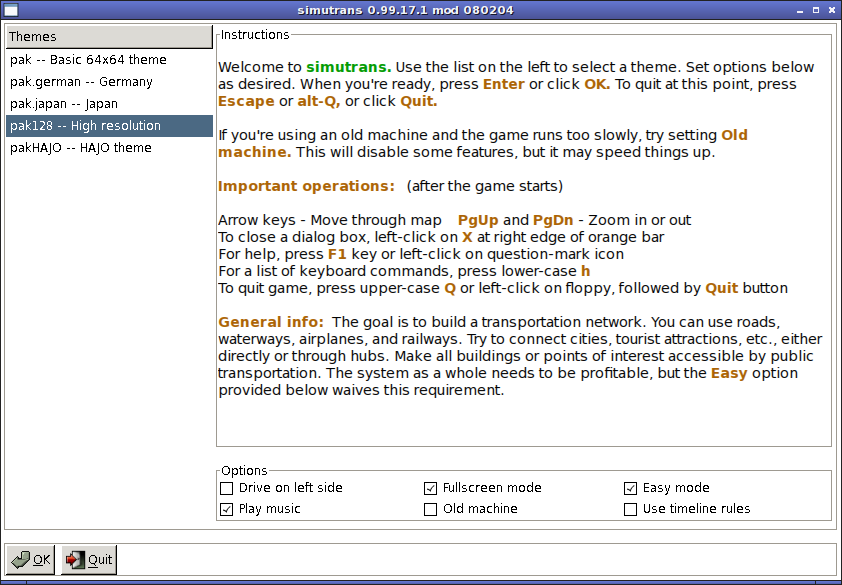Uncheck the Play music option
Viewport: 842px width, 585px height.
pos(227,509)
